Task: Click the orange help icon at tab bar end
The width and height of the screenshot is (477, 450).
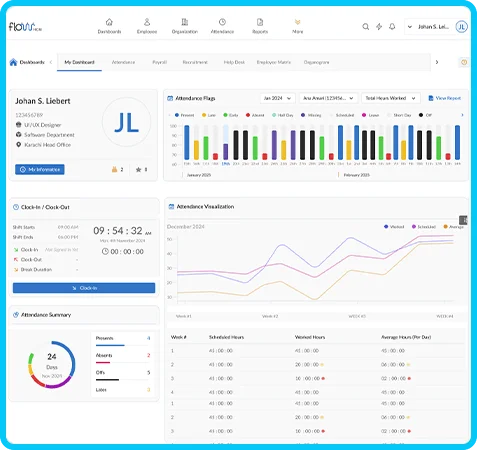Action: [x=464, y=62]
